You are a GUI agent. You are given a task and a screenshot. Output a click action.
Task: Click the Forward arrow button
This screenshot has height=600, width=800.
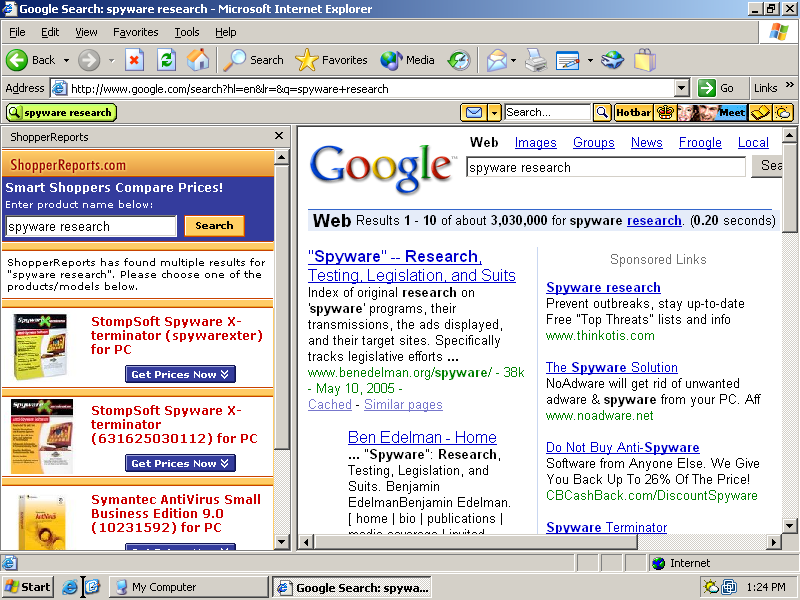(x=89, y=60)
